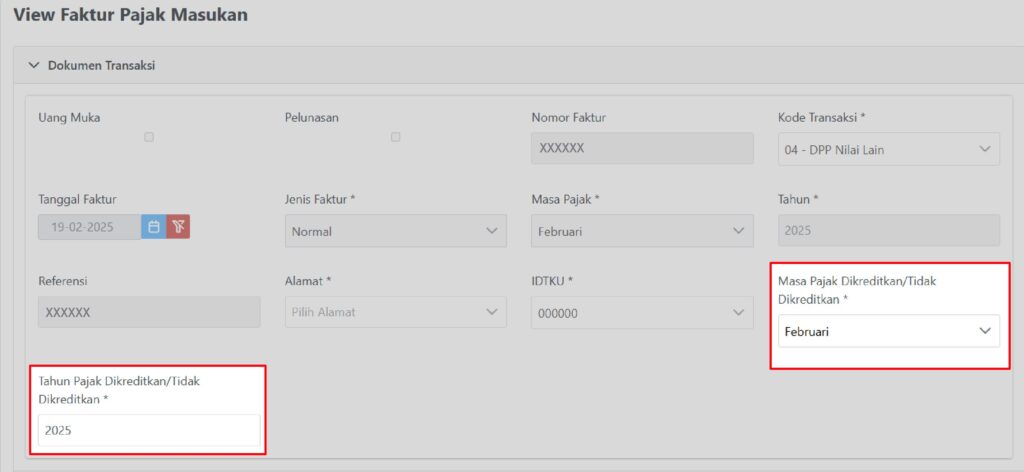This screenshot has height=472, width=1024.
Task: Toggle the Pelunasan checkbox
Action: point(395,137)
